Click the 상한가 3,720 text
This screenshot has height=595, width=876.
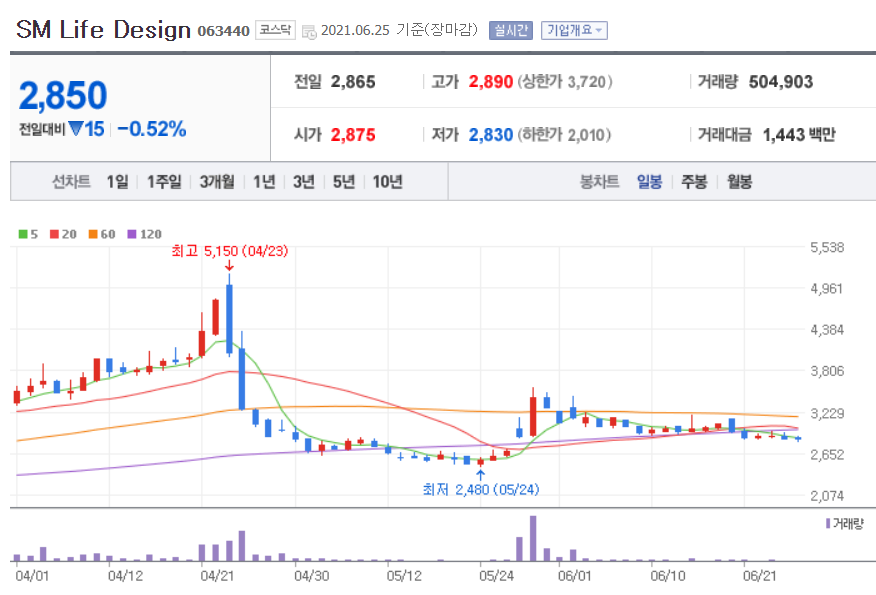(x=565, y=82)
